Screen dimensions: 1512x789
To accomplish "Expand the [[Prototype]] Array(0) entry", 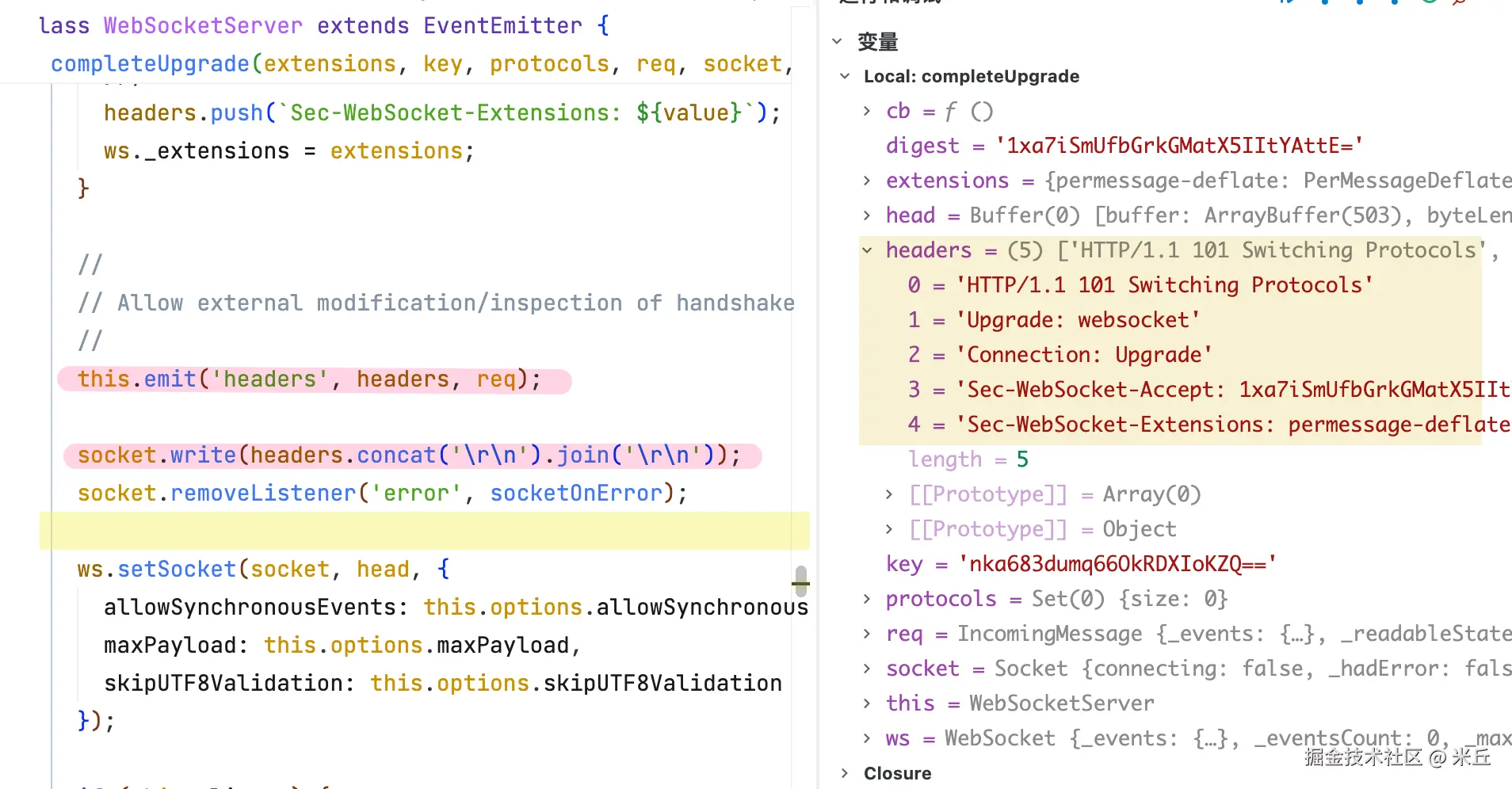I will point(889,494).
